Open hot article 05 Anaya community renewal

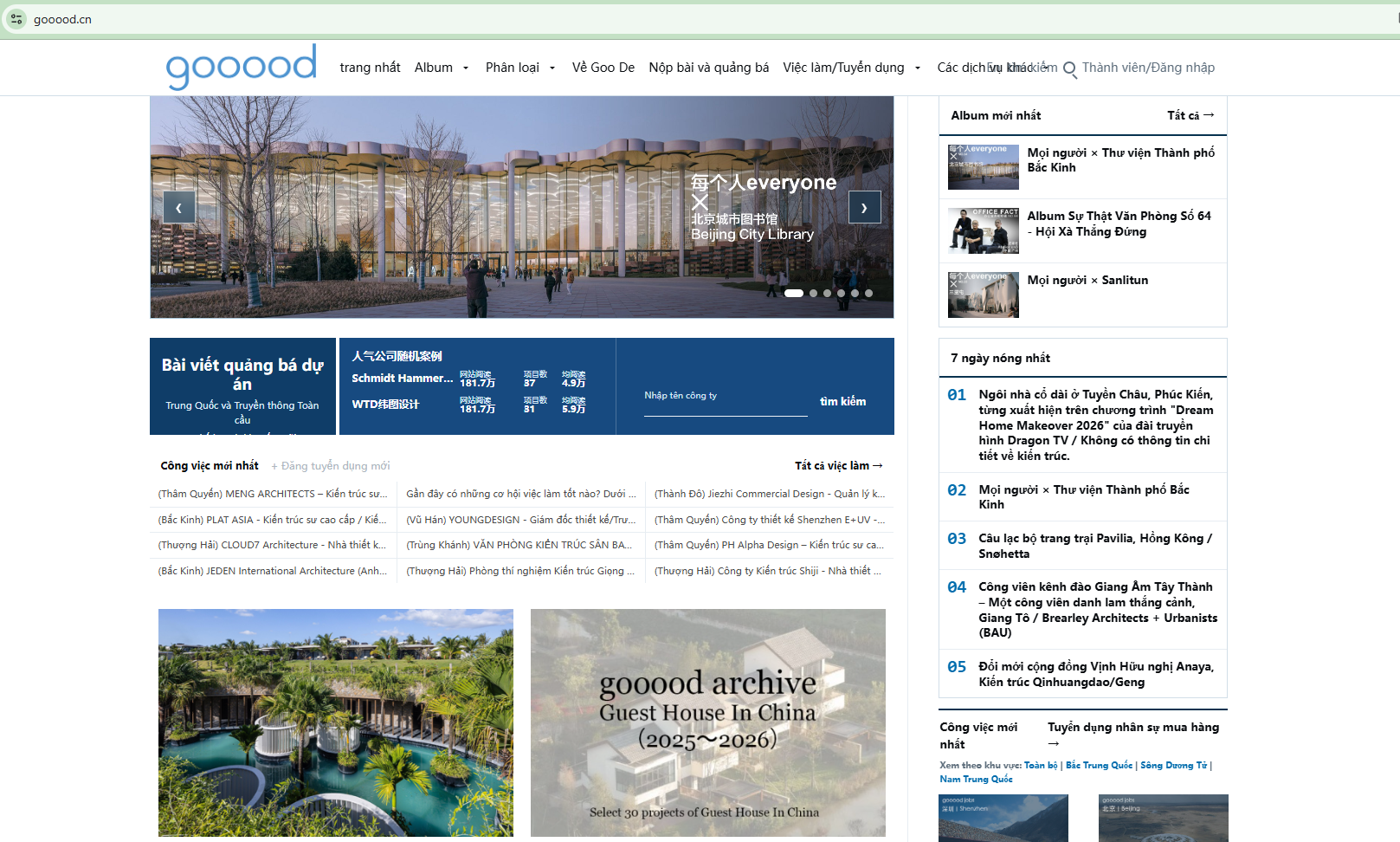pos(1096,674)
